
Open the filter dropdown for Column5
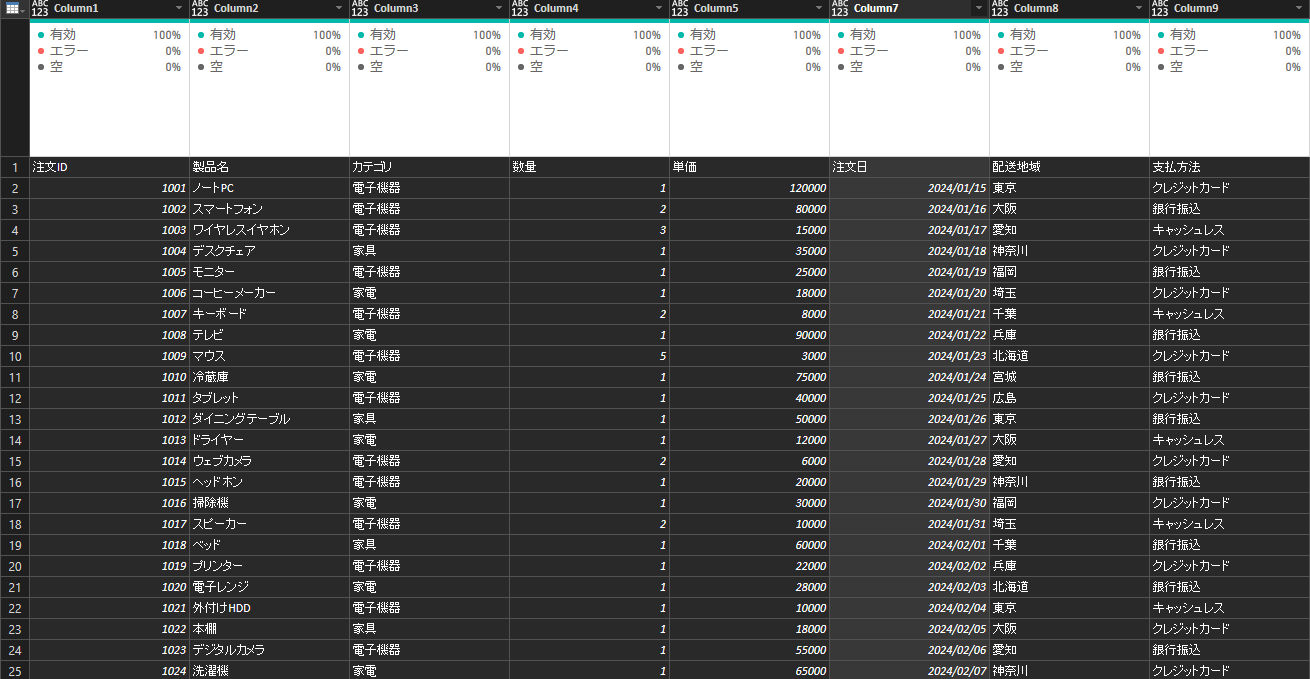pos(819,8)
